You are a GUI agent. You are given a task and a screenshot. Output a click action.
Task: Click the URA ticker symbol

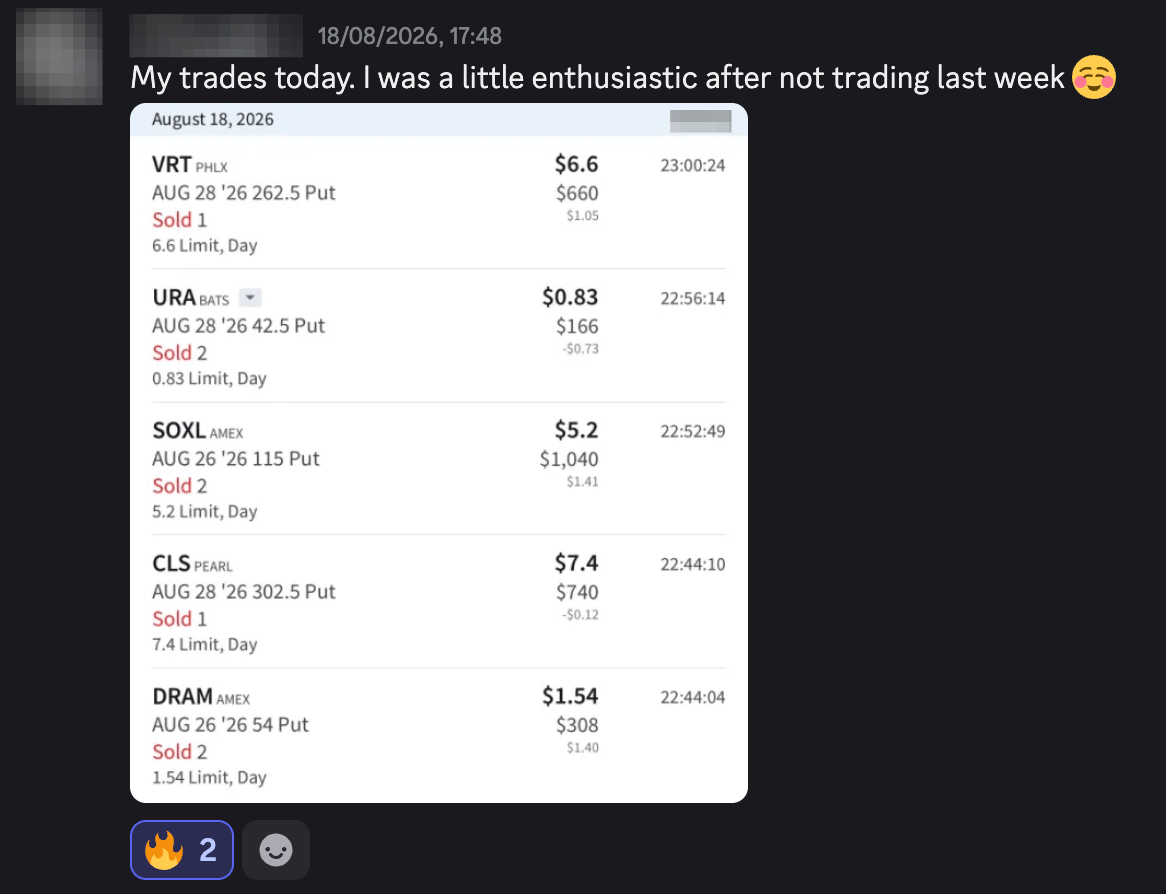pos(174,298)
